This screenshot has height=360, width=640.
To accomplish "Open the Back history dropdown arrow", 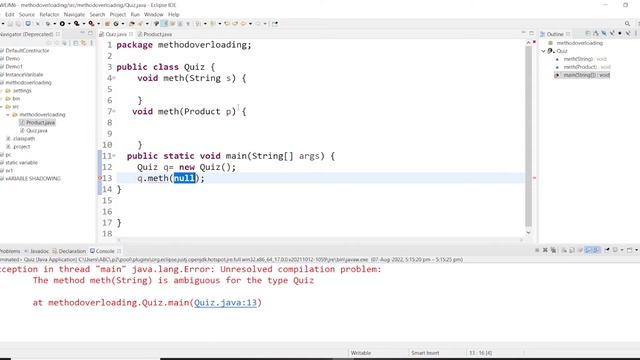I will [250, 24].
